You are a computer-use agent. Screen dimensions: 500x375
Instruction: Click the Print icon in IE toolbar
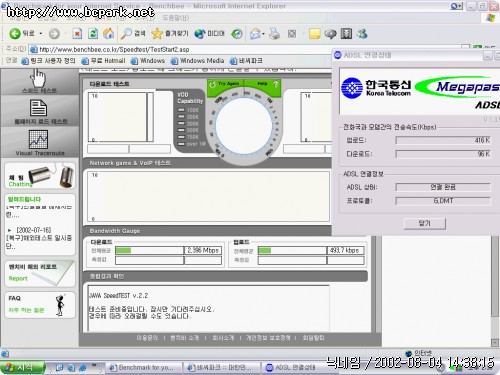[x=275, y=34]
